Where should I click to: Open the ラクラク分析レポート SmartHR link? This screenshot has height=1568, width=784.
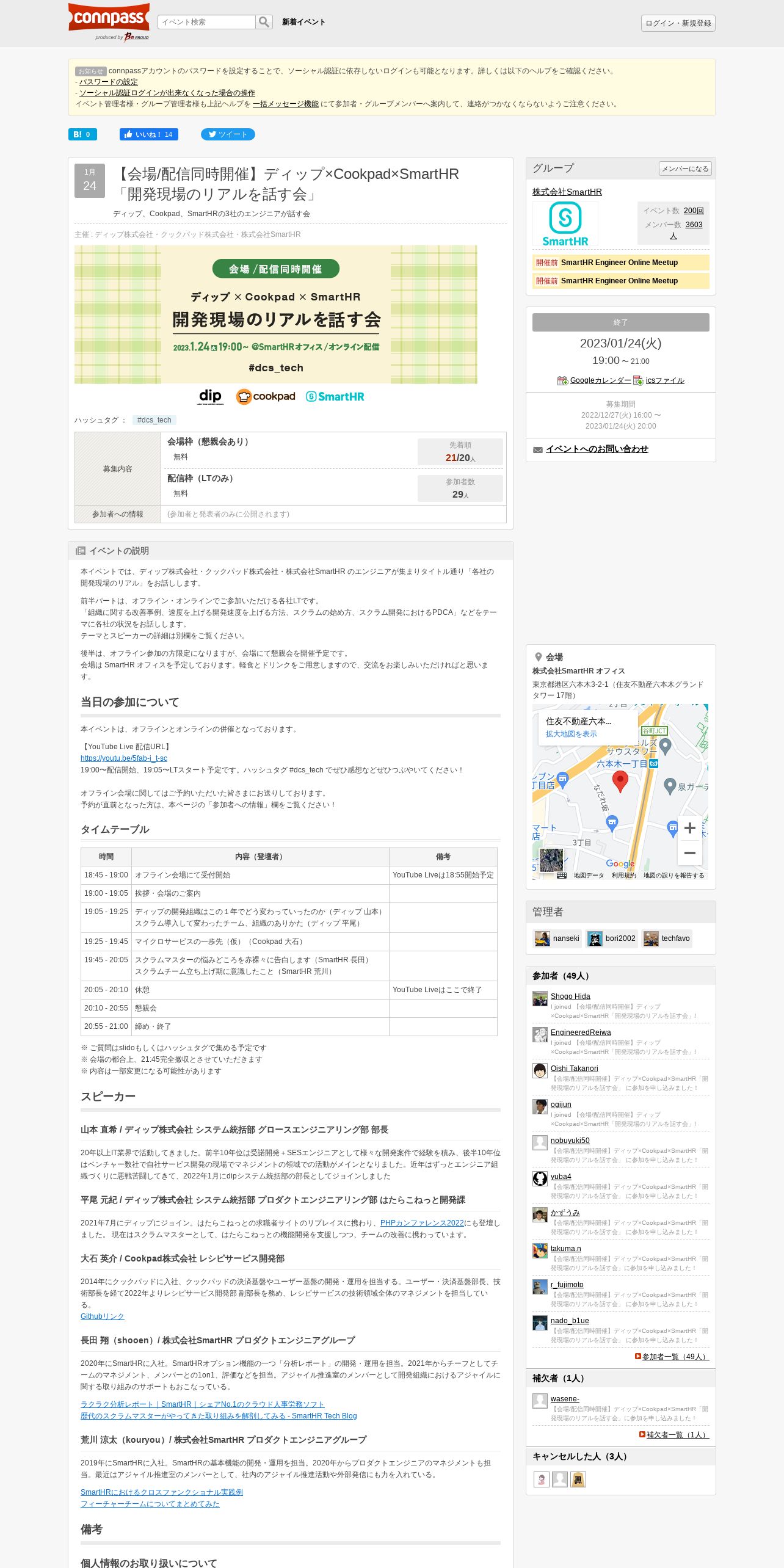point(202,1404)
